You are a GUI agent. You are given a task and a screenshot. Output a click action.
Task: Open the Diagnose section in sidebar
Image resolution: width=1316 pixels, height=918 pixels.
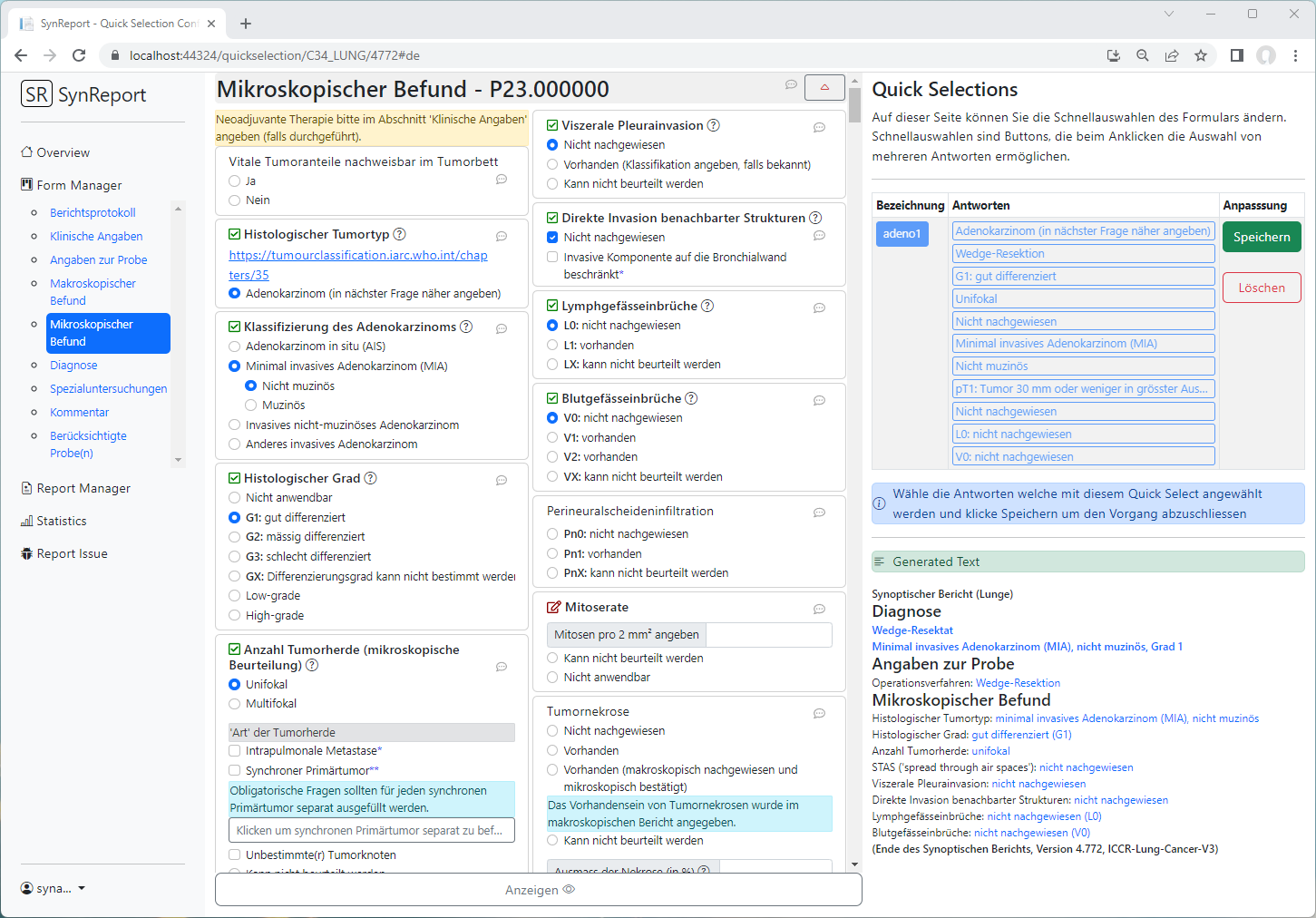pos(73,366)
